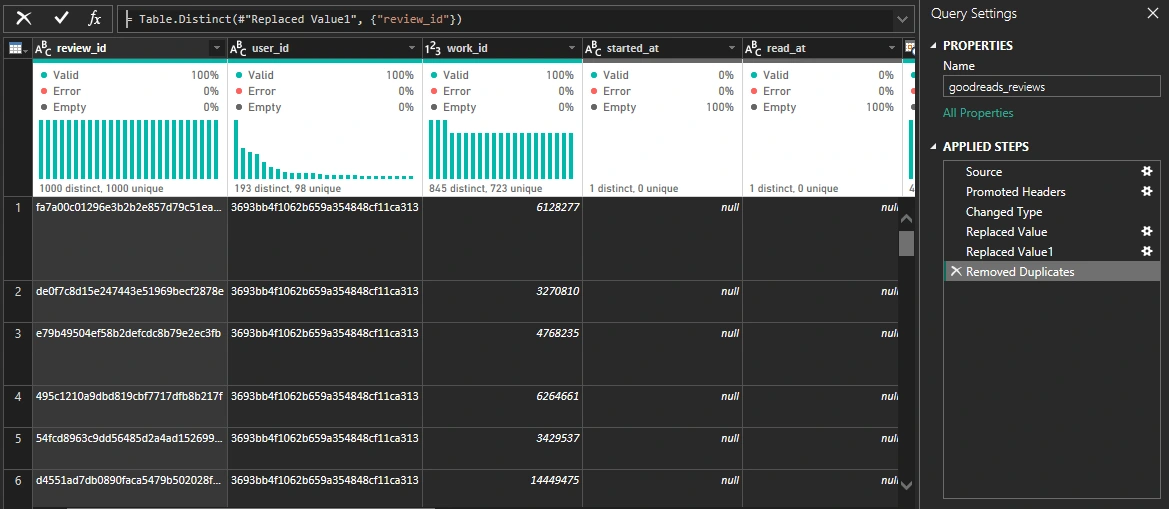The height and width of the screenshot is (509, 1169).
Task: Select row number 1 header
Action: click(x=17, y=238)
